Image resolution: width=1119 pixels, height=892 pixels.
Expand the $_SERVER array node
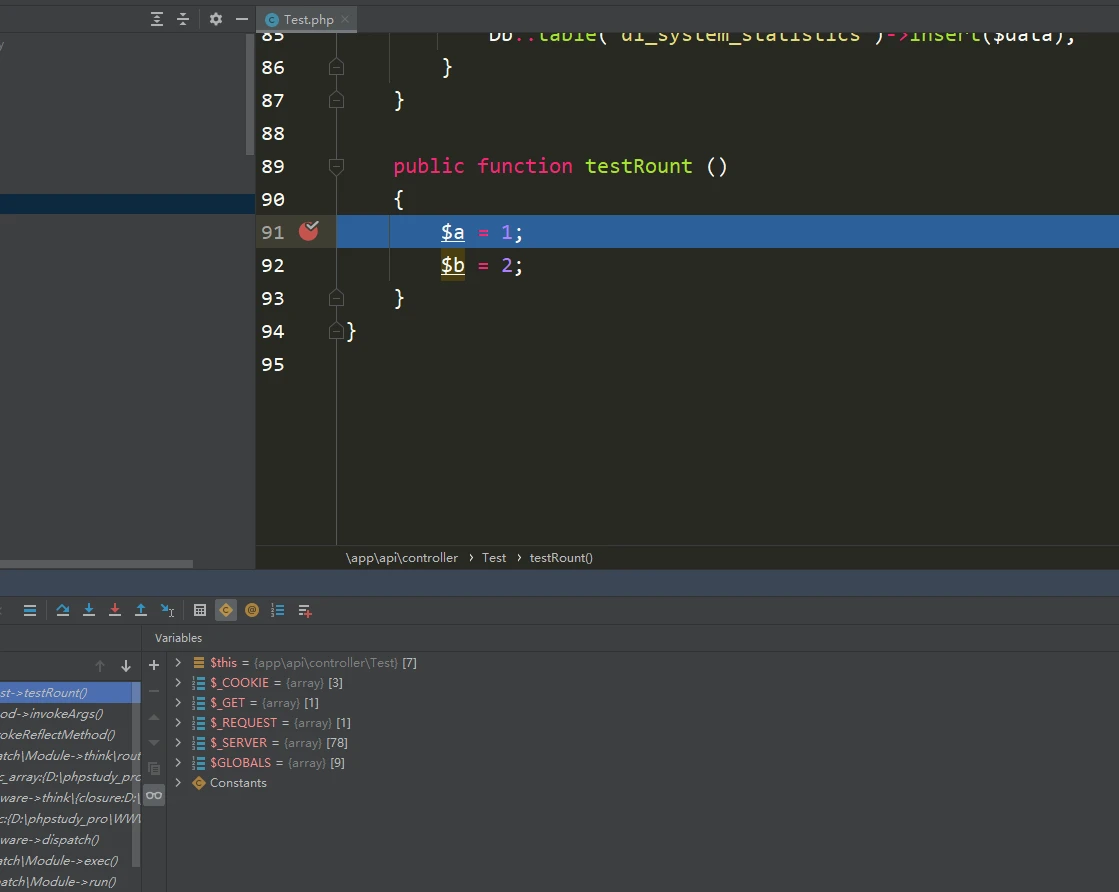(178, 743)
